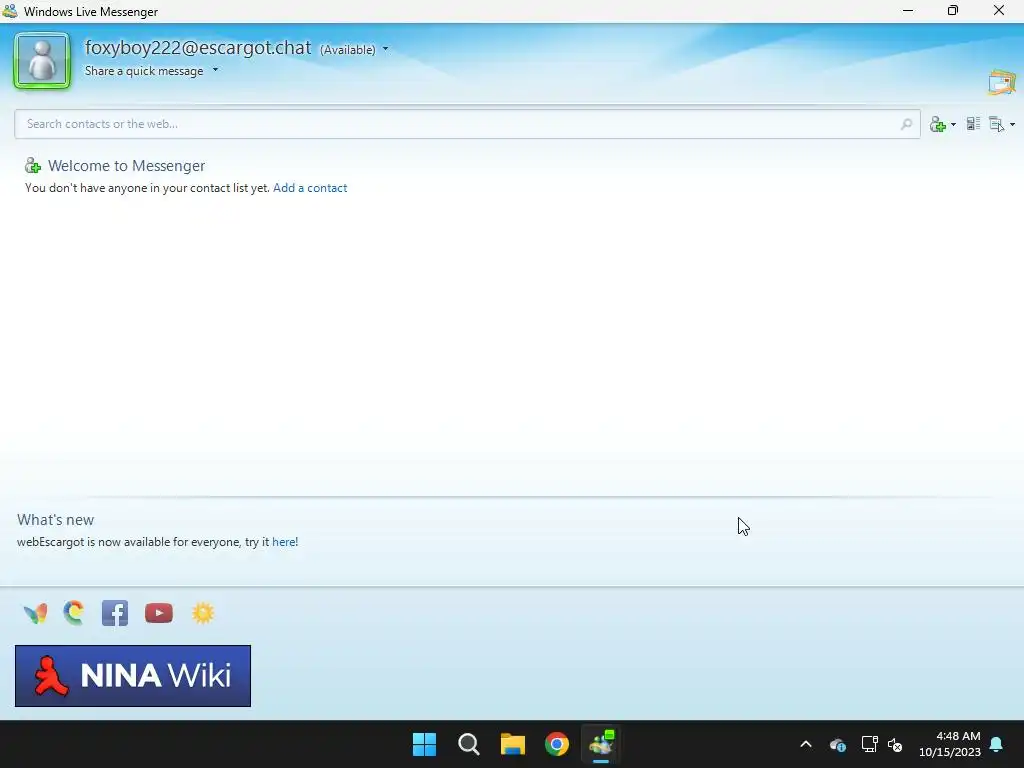Expand the quick message dropdown arrow

216,70
